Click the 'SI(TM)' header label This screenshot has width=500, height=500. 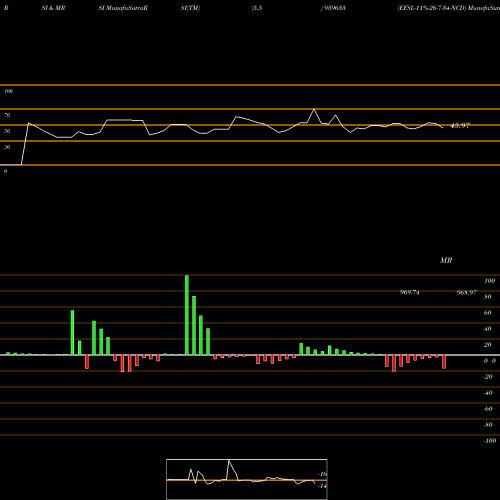[x=190, y=8]
